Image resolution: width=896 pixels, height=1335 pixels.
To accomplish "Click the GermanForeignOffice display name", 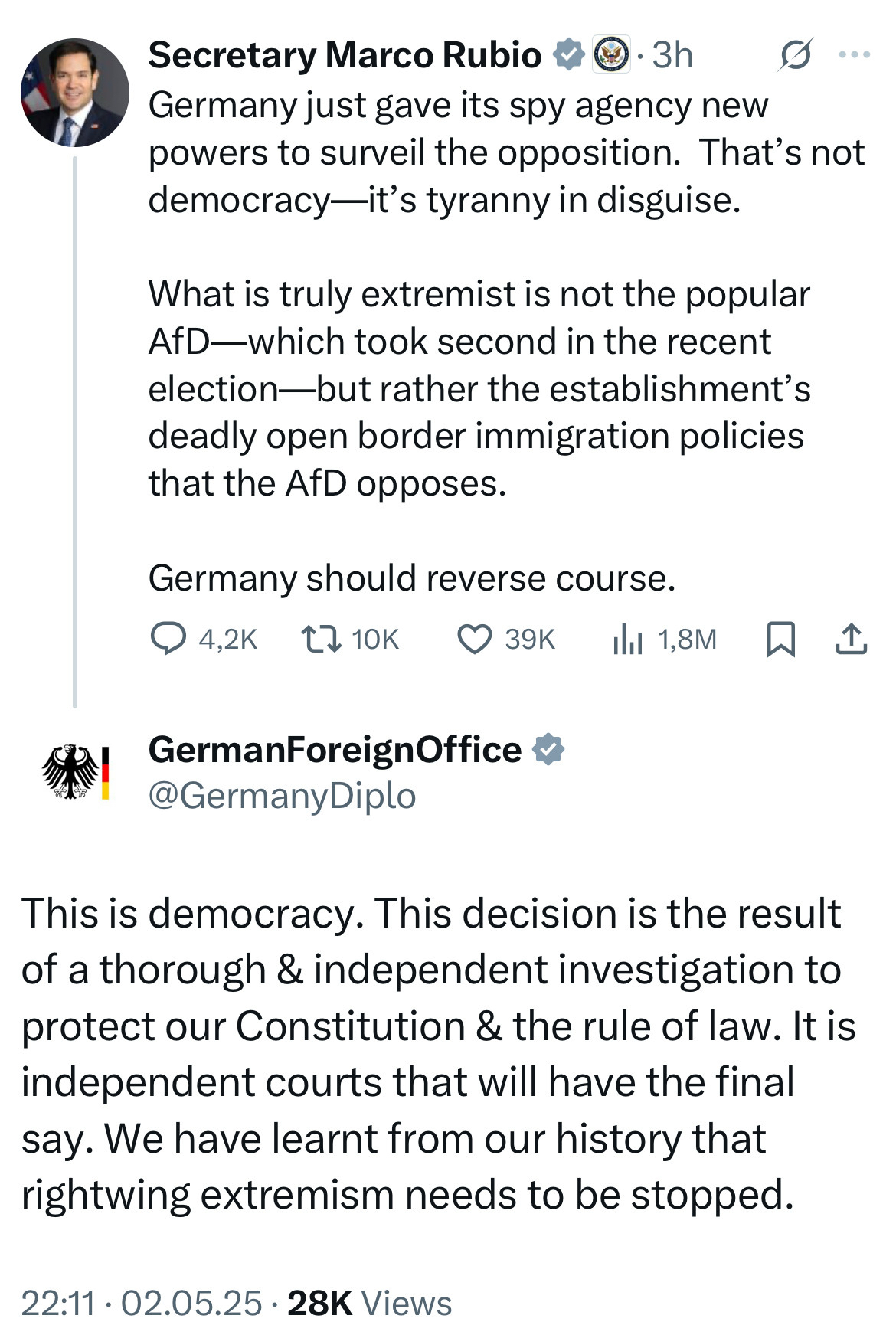I will pyautogui.click(x=335, y=749).
